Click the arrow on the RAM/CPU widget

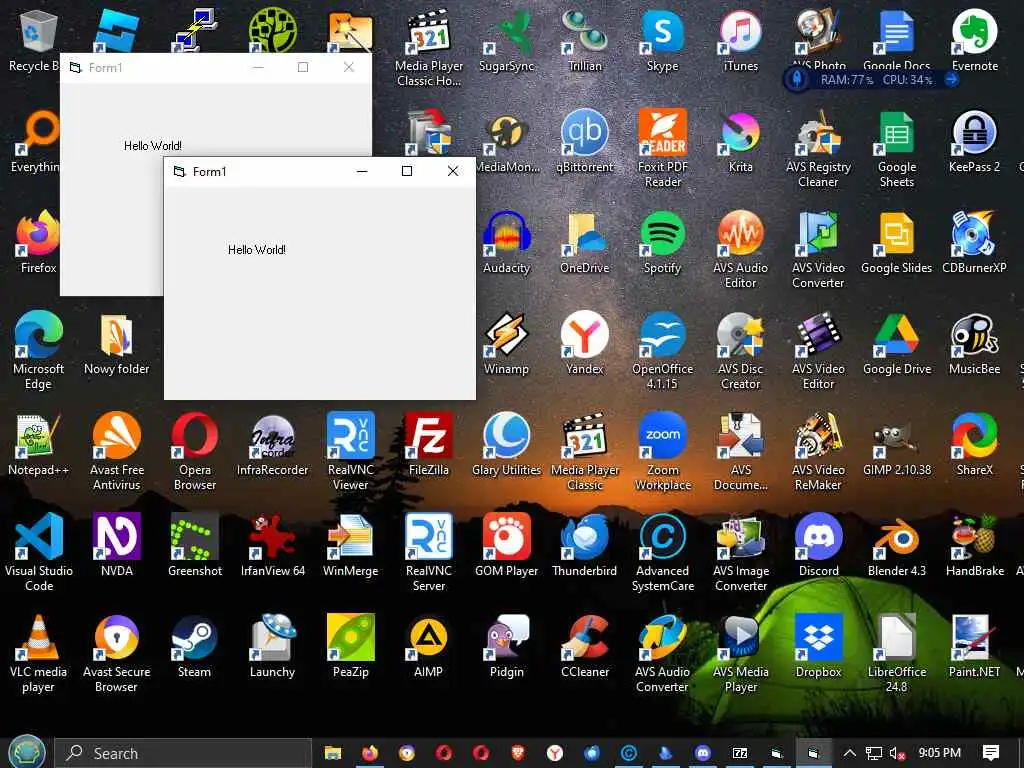[x=952, y=80]
